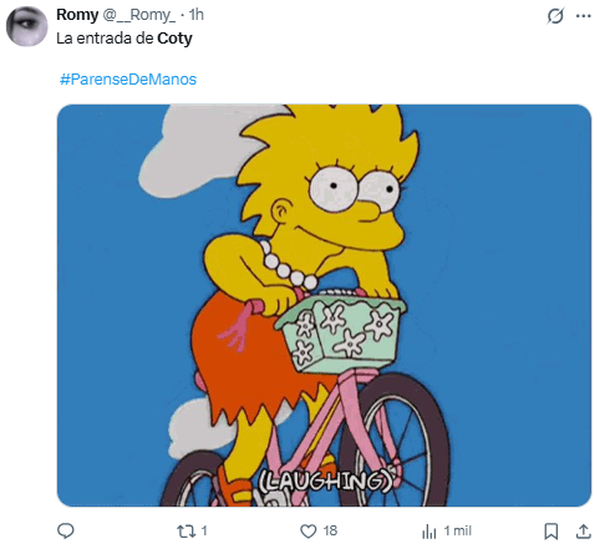Open the more options ellipsis menu
The height and width of the screenshot is (554, 610).
tap(584, 16)
